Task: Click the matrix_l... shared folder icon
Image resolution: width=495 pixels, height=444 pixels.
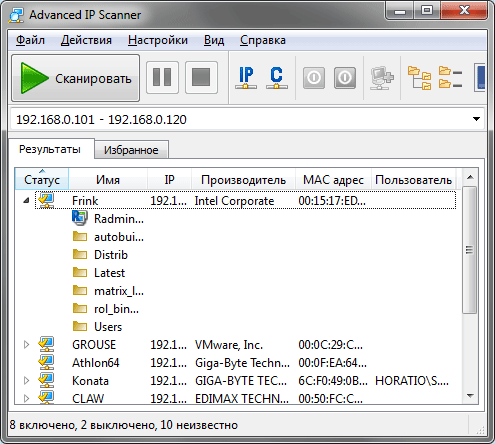Action: 80,290
